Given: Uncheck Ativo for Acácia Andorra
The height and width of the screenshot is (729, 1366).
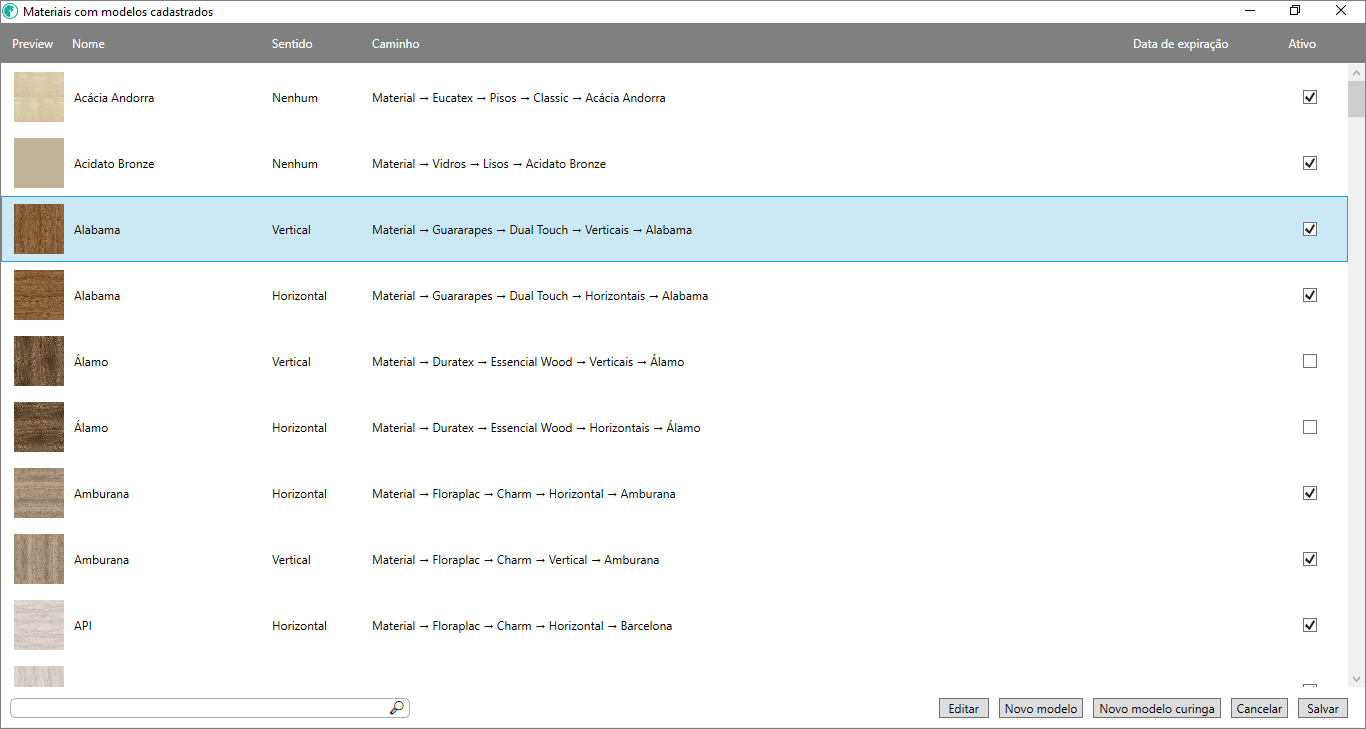Looking at the screenshot, I should 1310,98.
